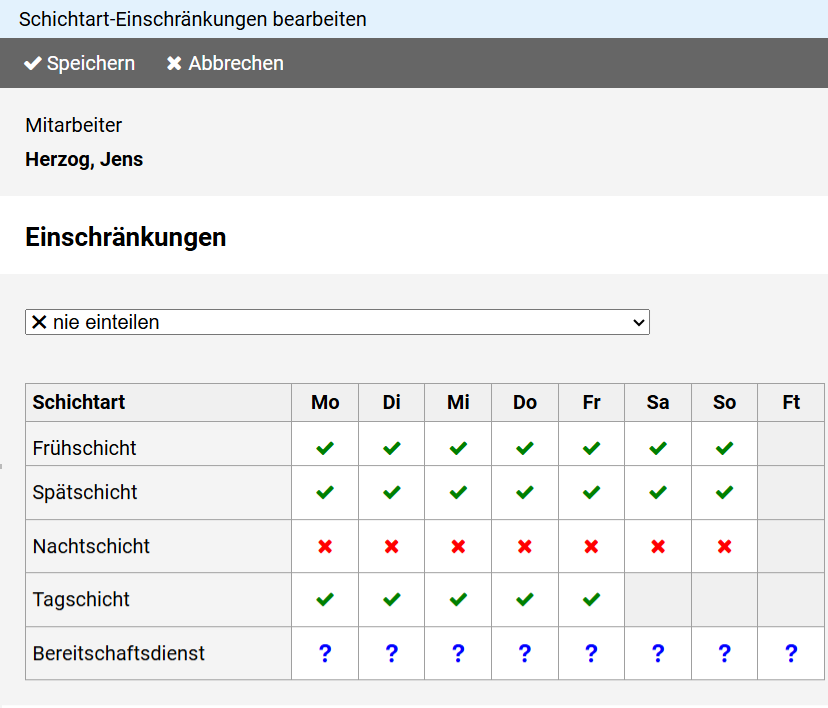Select the Nachtschicht row label
The width and height of the screenshot is (828, 708).
pyautogui.click(x=91, y=546)
